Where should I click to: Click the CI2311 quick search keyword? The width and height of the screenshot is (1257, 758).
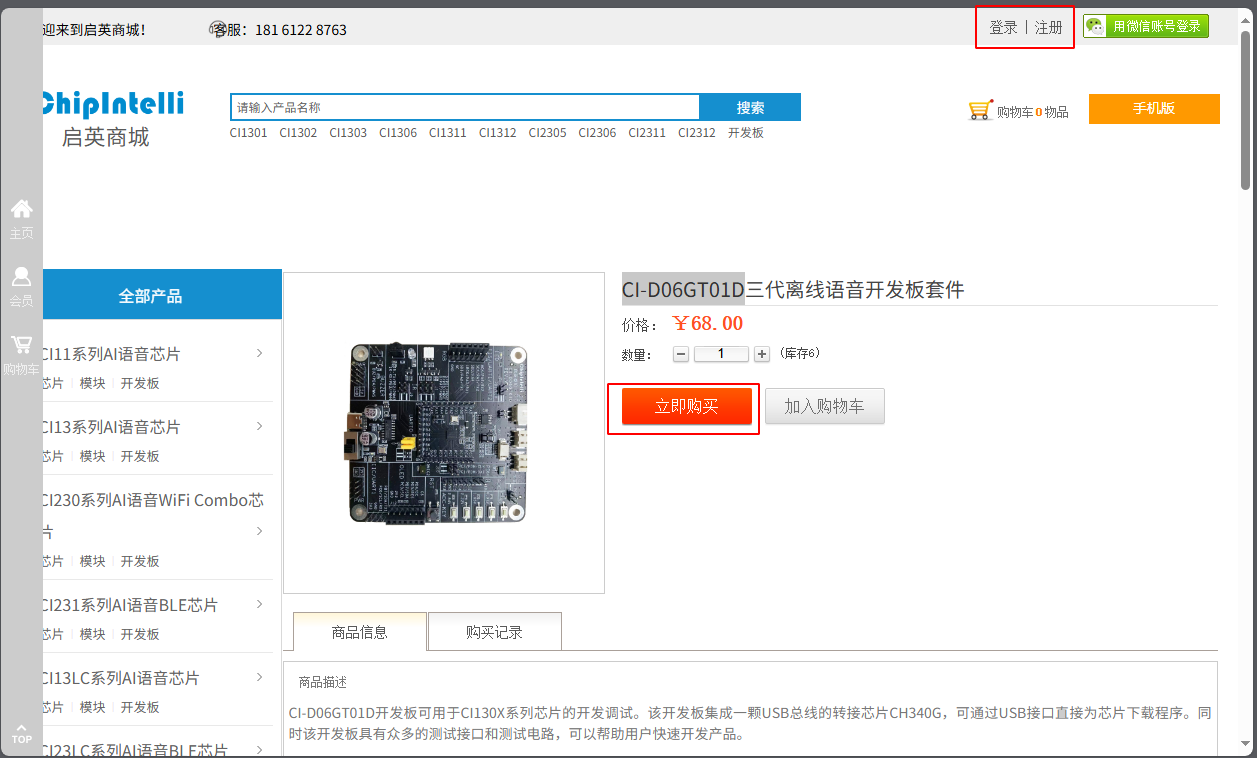647,132
